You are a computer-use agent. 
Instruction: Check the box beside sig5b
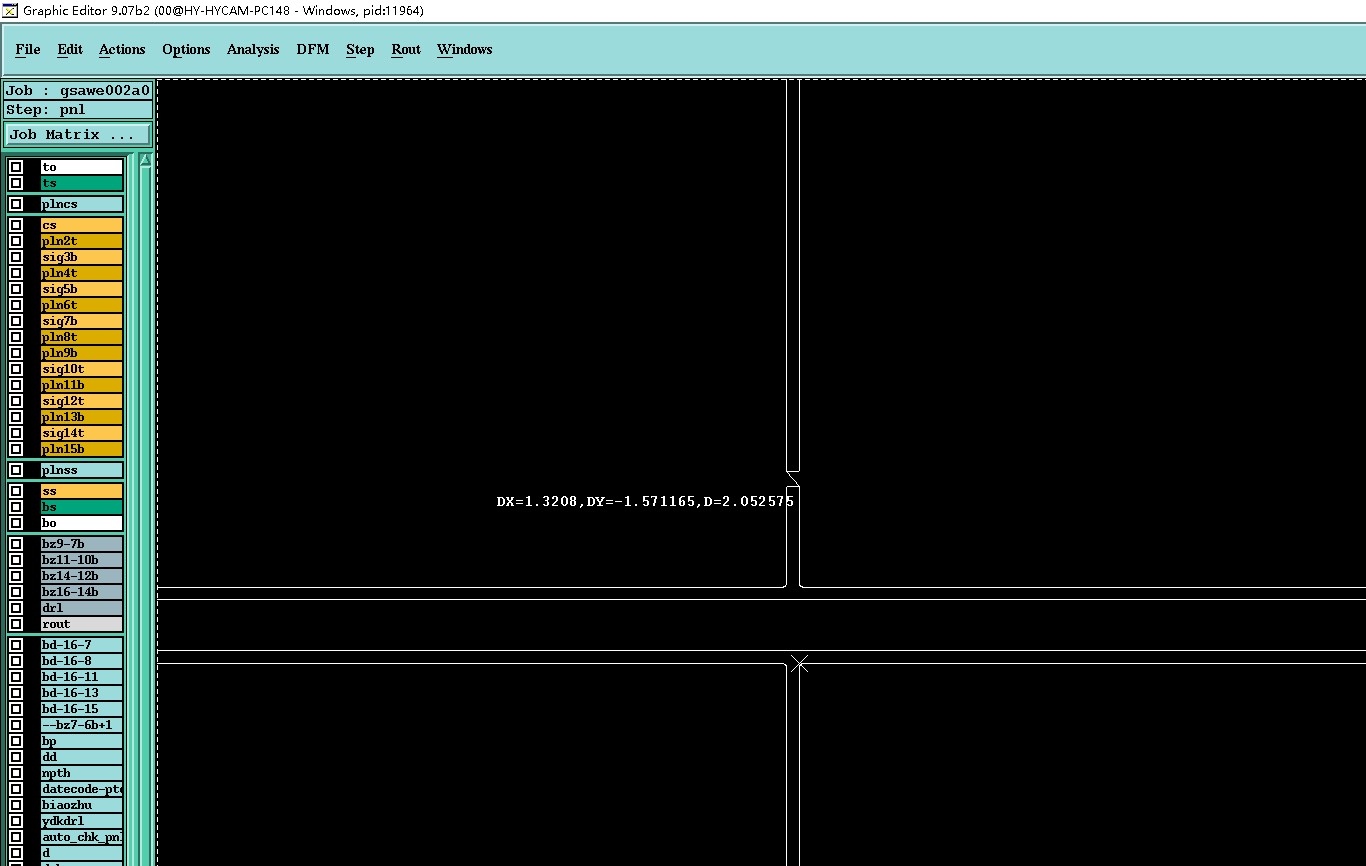click(16, 289)
